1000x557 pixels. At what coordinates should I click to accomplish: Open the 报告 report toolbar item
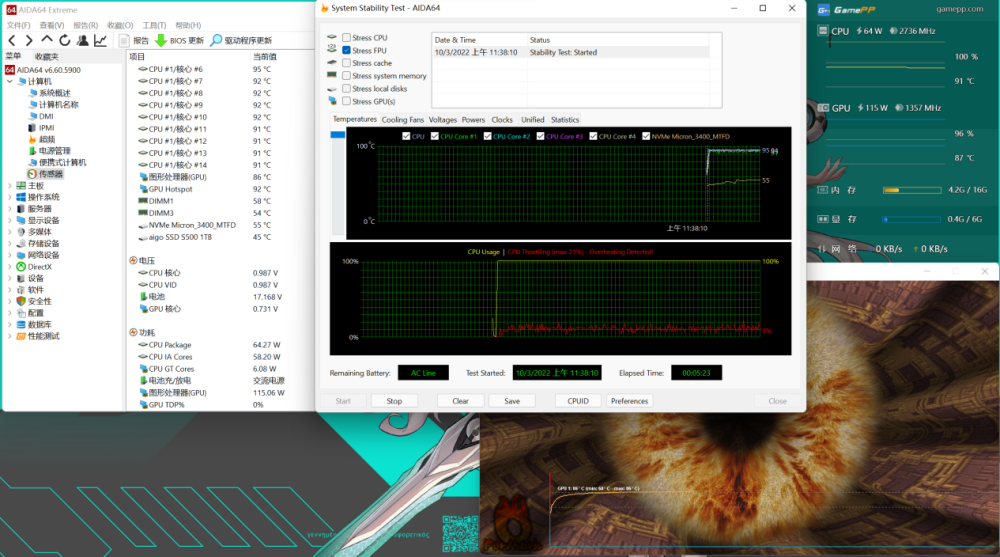(135, 40)
